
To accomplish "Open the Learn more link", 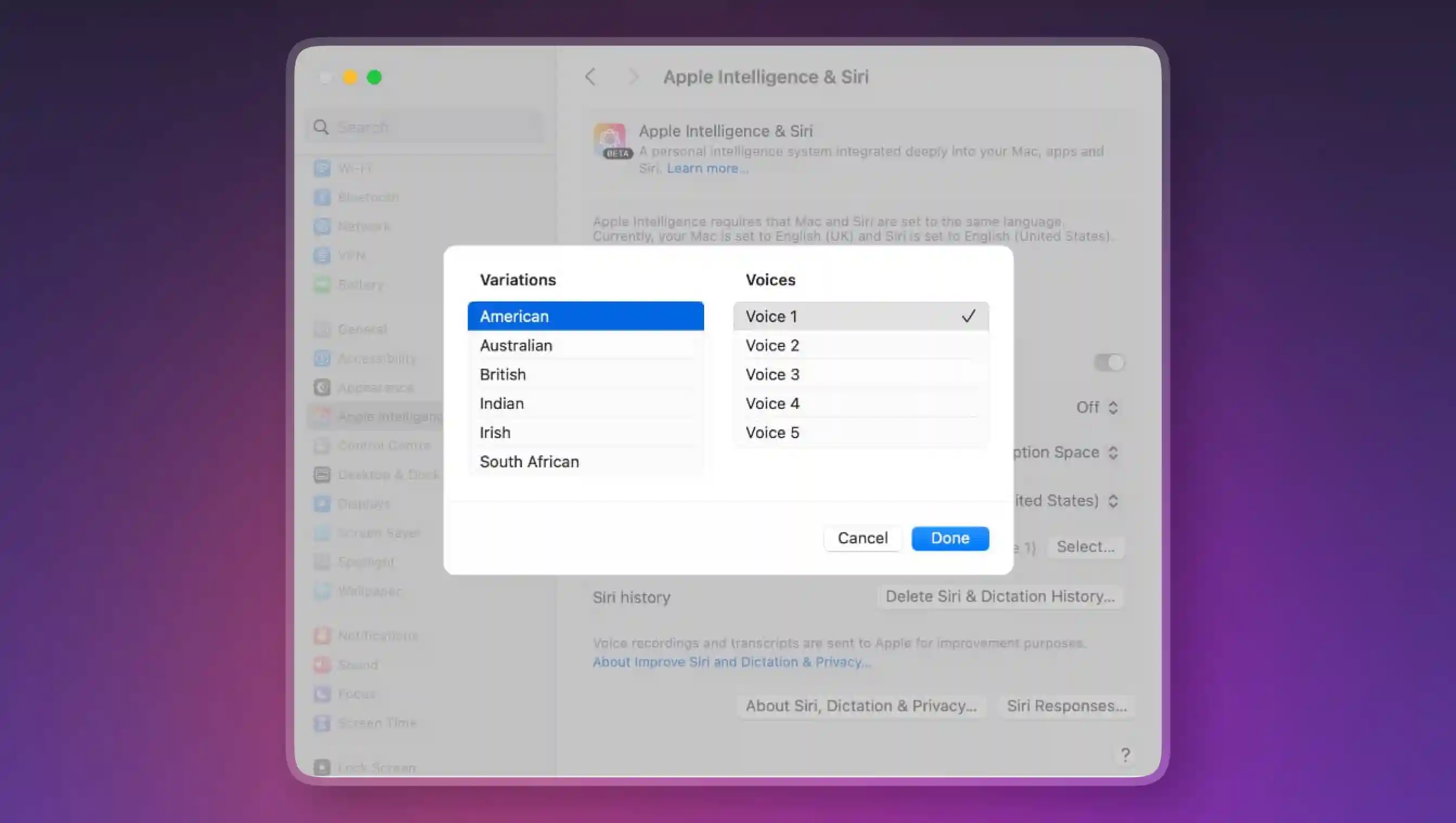I will point(707,168).
